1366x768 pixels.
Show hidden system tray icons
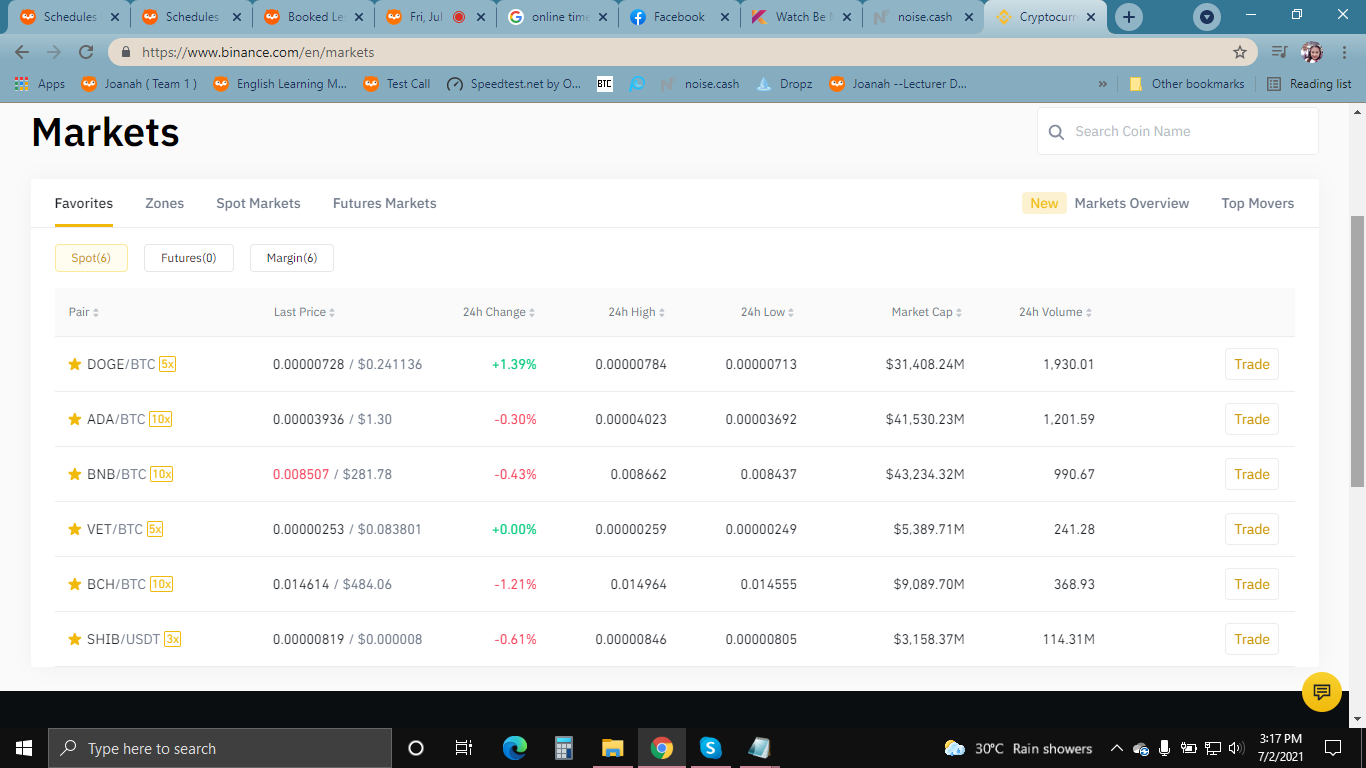(1115, 748)
